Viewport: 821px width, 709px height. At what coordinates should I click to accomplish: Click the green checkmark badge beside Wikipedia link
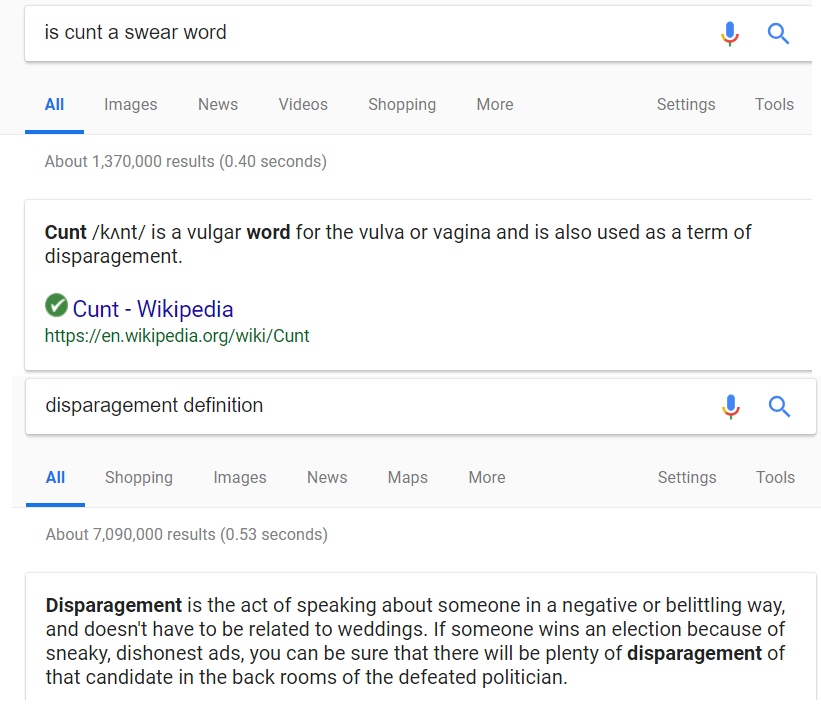(x=56, y=305)
